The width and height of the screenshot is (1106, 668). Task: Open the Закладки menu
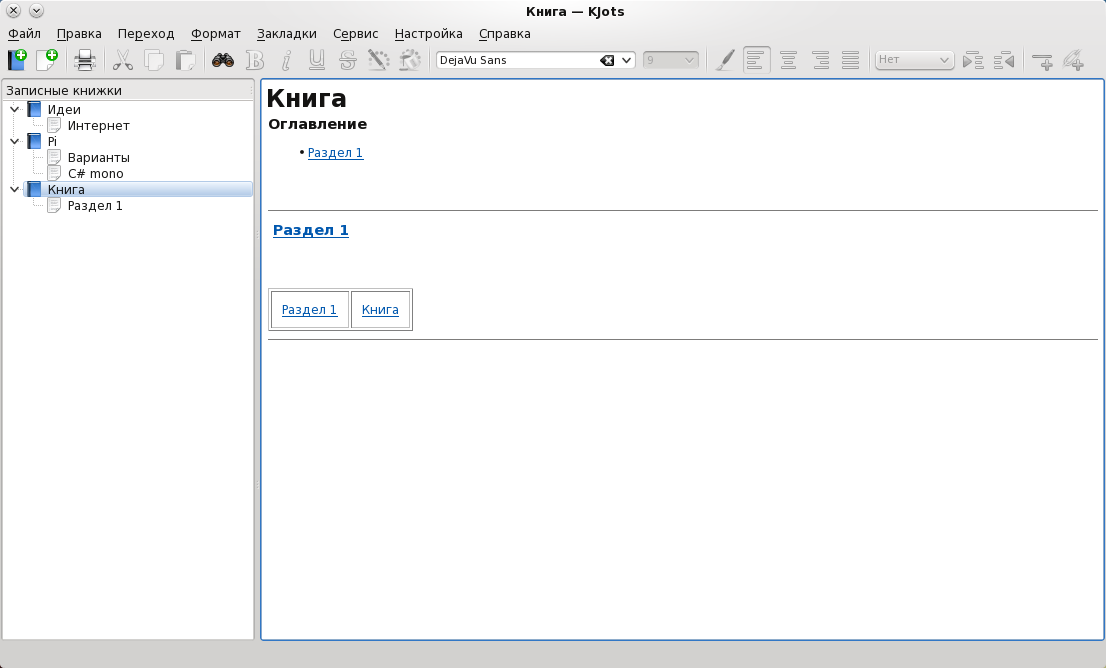(x=286, y=33)
